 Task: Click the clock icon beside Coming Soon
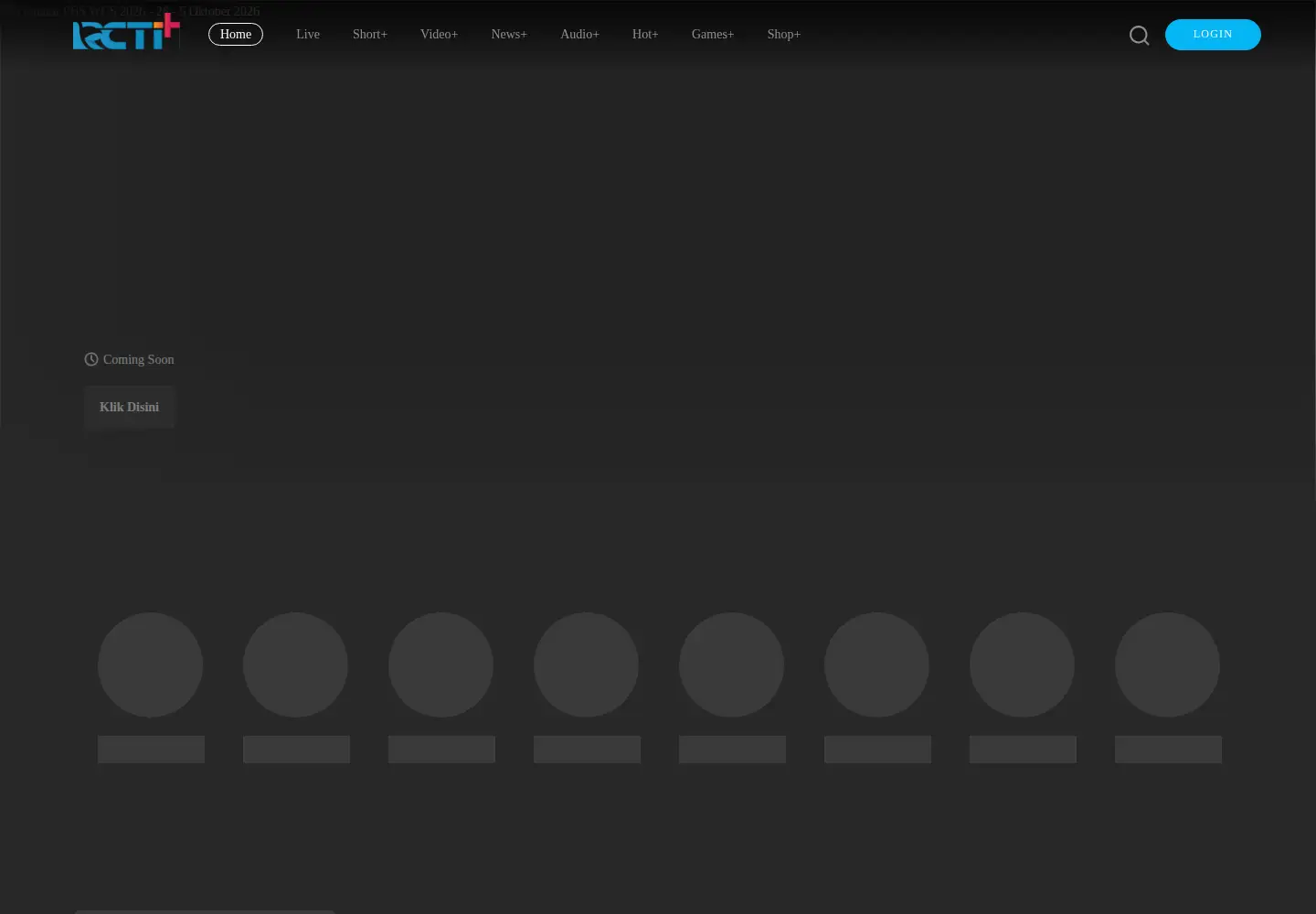[x=91, y=359]
